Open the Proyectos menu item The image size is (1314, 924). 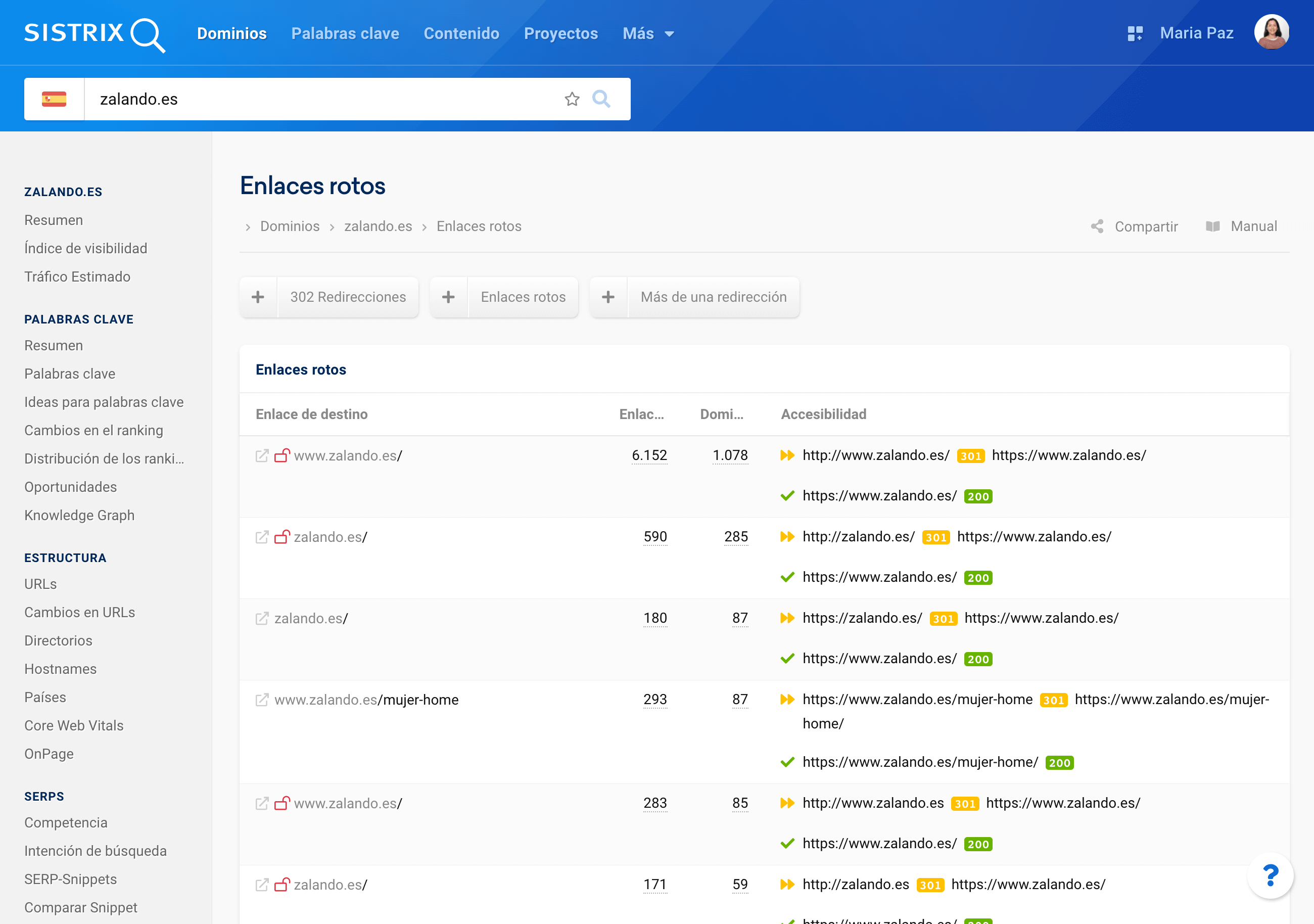pyautogui.click(x=560, y=34)
